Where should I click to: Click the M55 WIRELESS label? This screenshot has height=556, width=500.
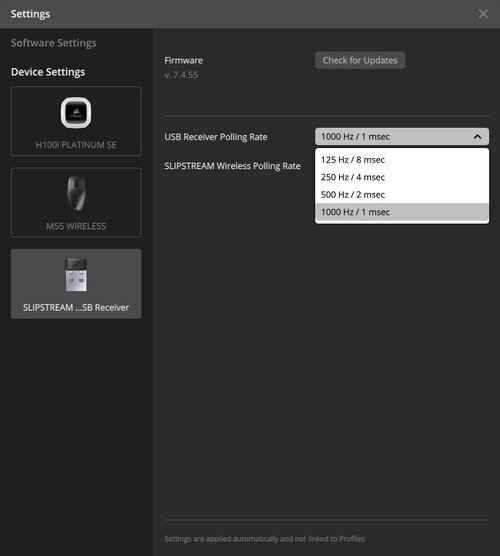pos(76,226)
